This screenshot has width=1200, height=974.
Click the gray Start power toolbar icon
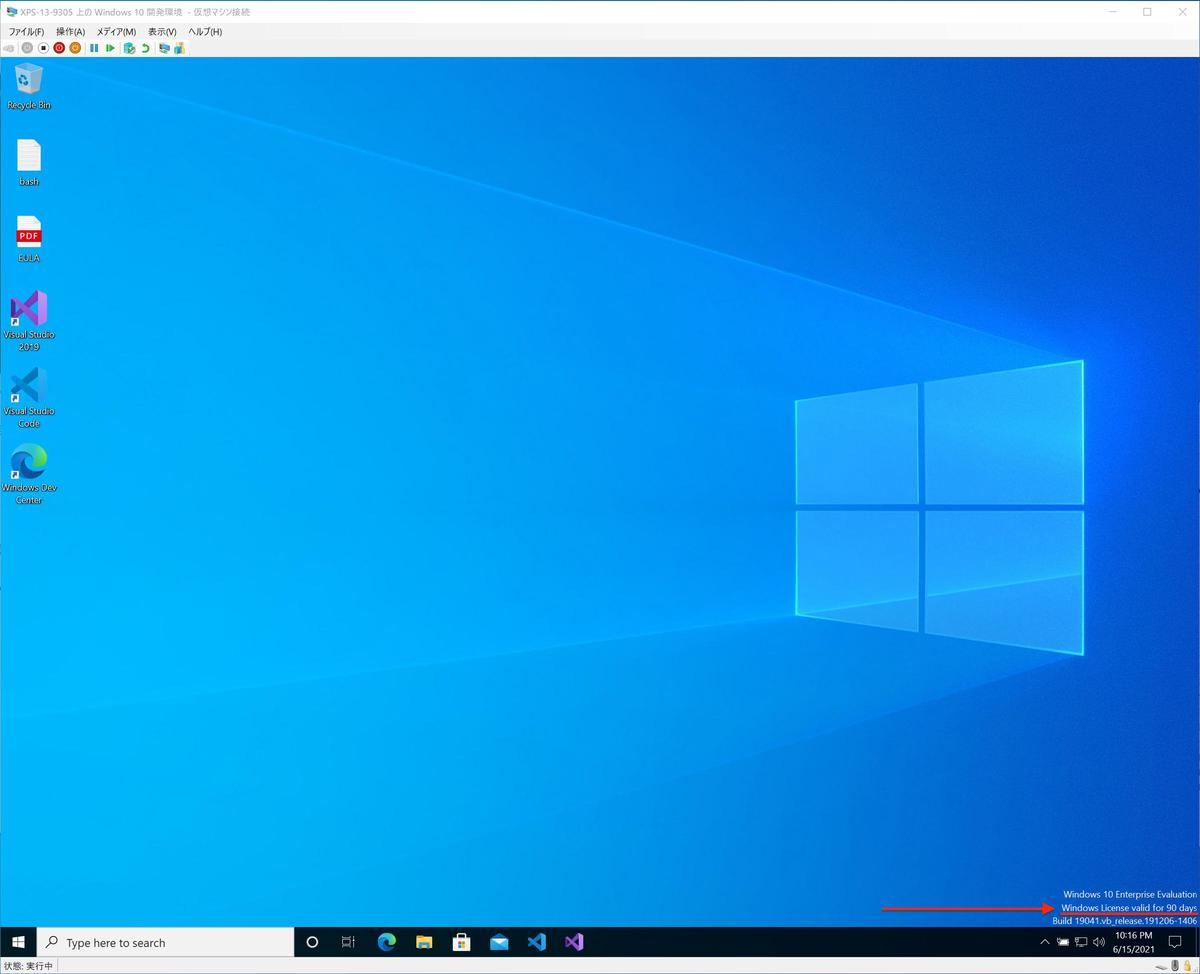[x=27, y=48]
